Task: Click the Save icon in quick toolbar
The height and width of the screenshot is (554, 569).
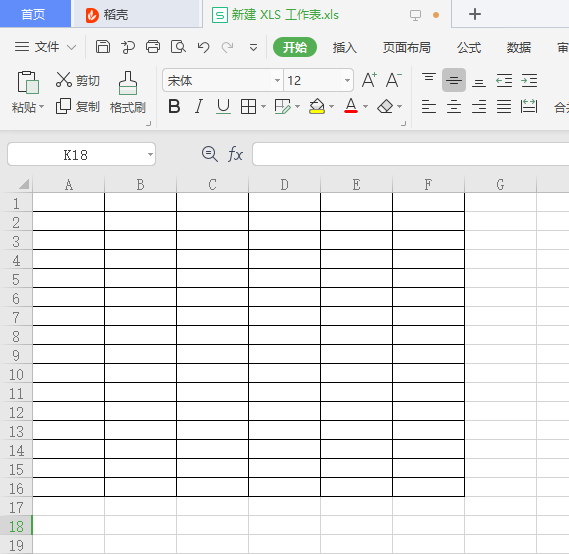Action: (103, 47)
